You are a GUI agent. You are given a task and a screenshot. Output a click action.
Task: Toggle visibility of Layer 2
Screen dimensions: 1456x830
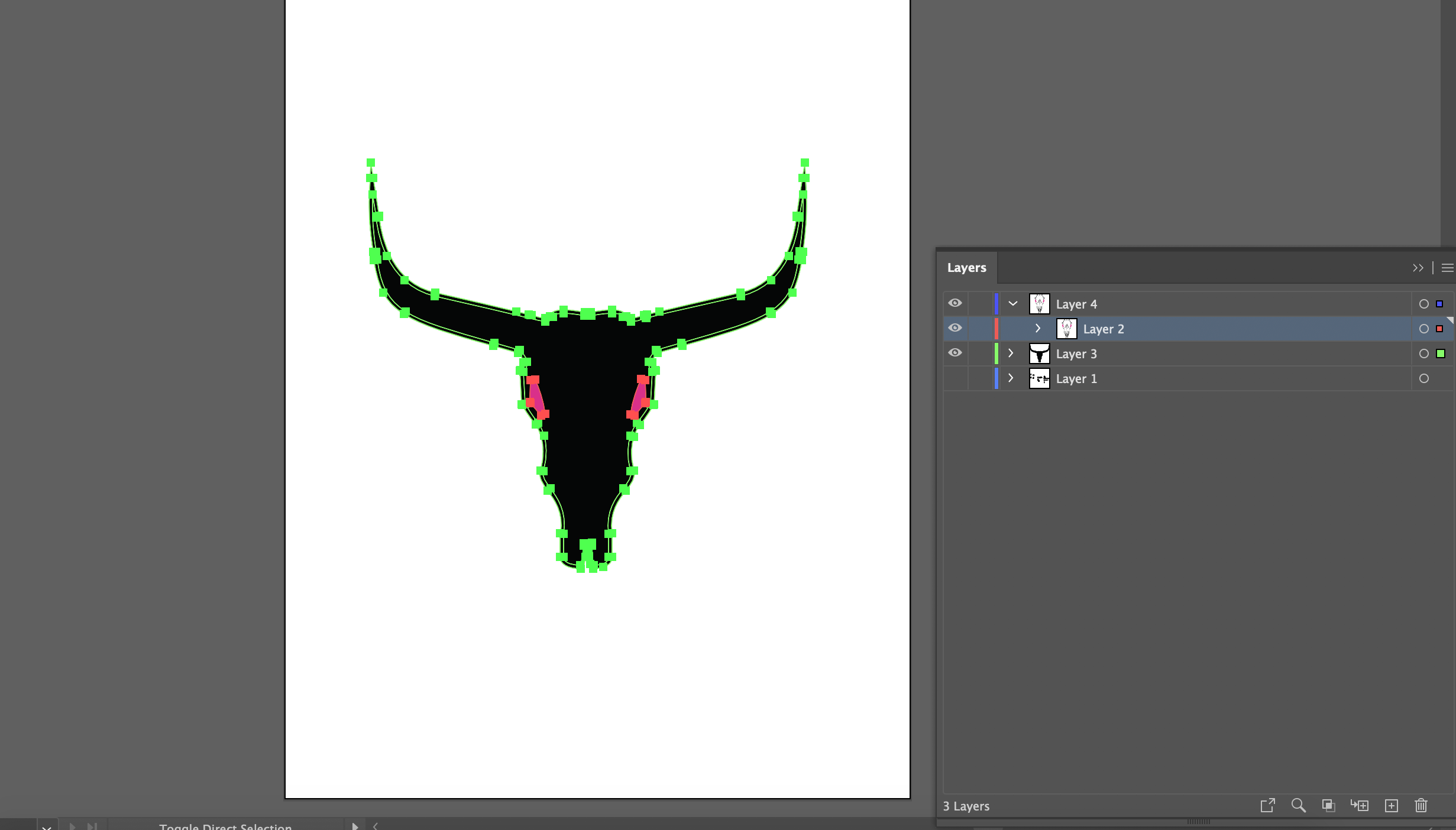tap(956, 328)
